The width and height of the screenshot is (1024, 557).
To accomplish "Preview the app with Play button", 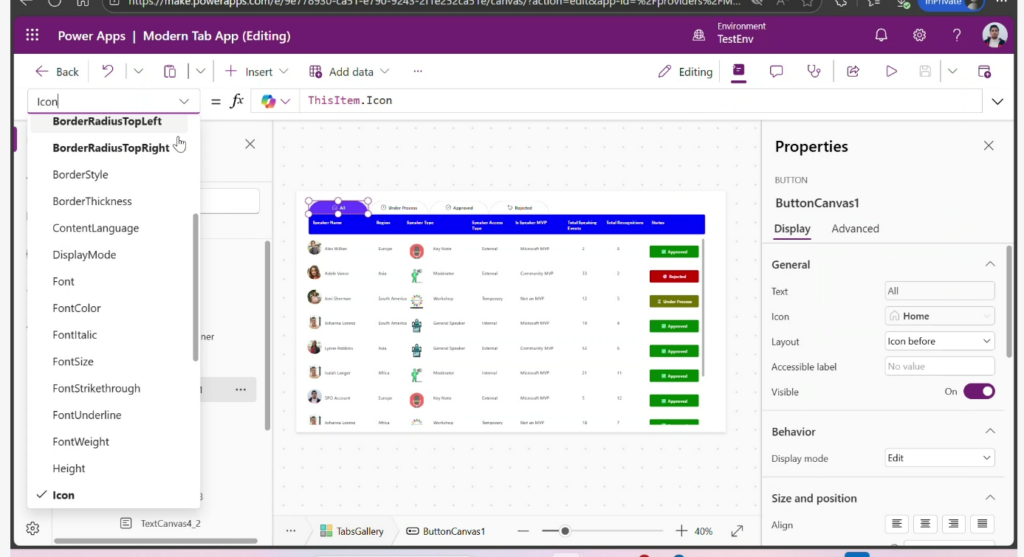I will (x=891, y=71).
